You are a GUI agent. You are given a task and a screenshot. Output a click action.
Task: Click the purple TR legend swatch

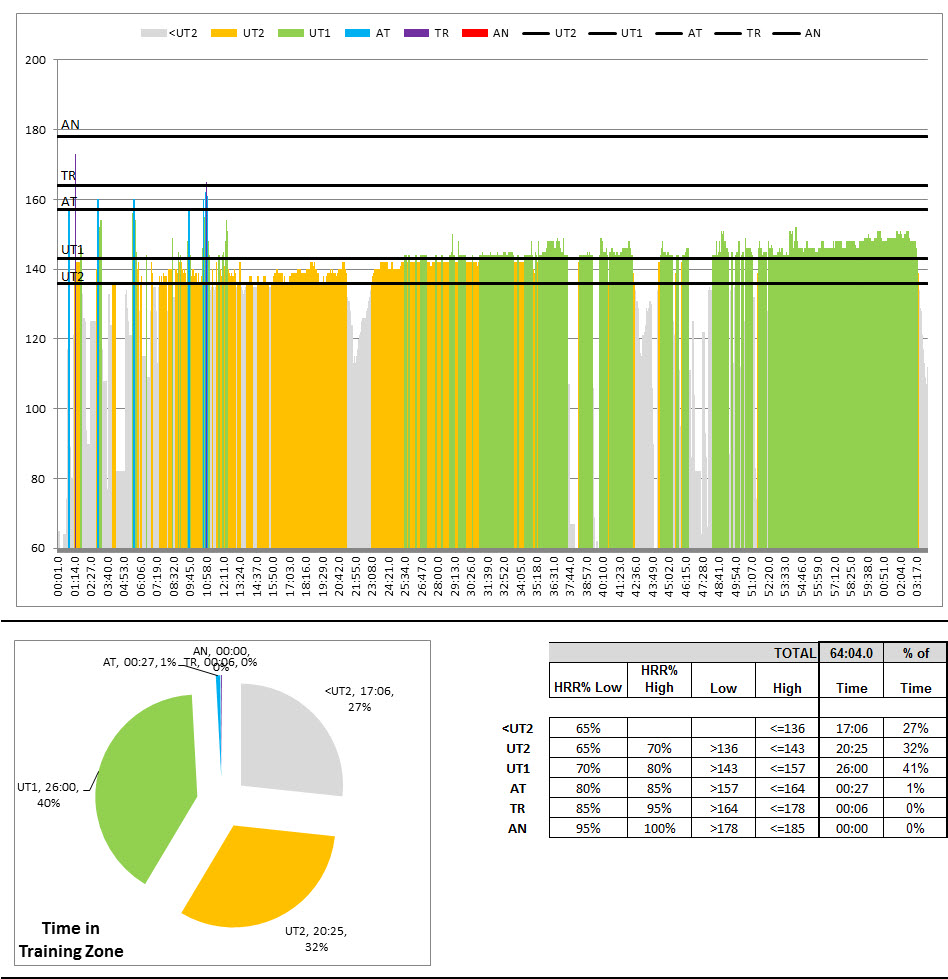(x=417, y=33)
